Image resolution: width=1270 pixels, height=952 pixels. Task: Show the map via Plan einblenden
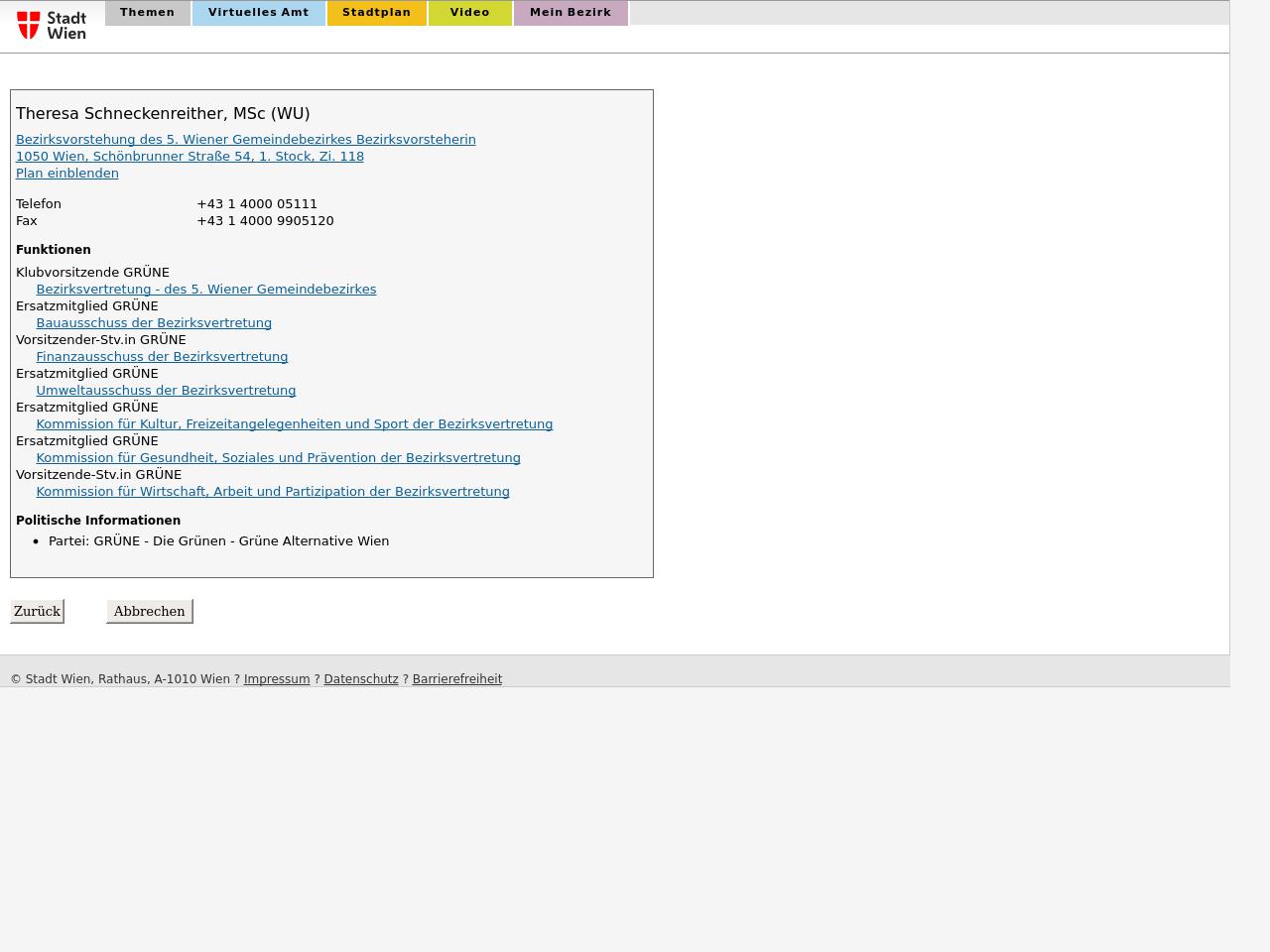point(67,174)
